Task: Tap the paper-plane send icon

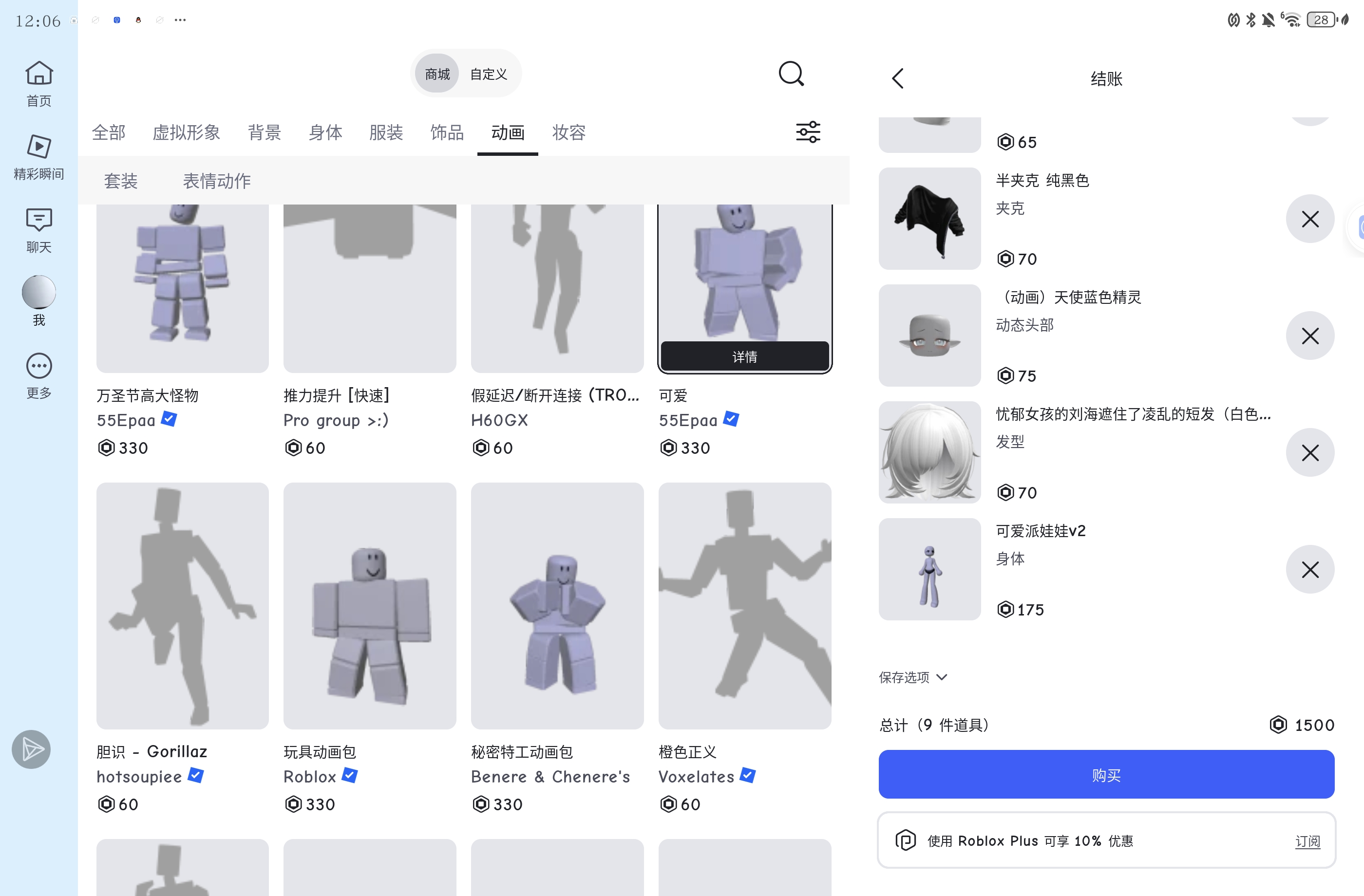Action: click(31, 749)
